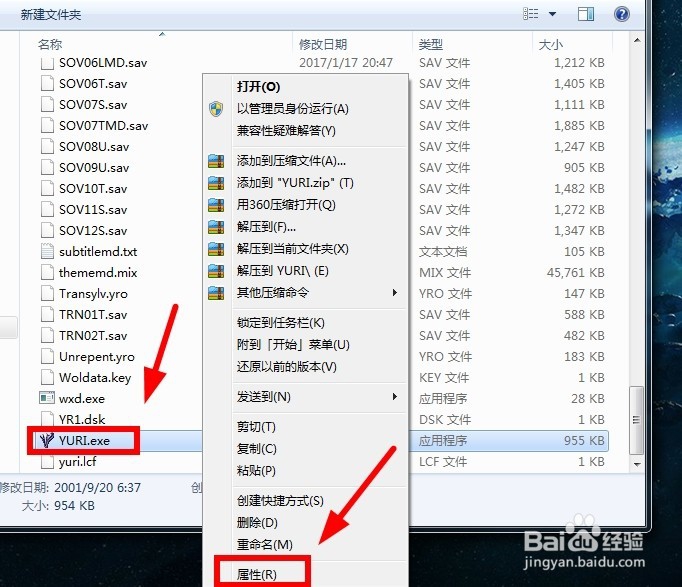Choose 添加到压缩文件(A)... option
This screenshot has height=587, width=682.
tap(291, 161)
